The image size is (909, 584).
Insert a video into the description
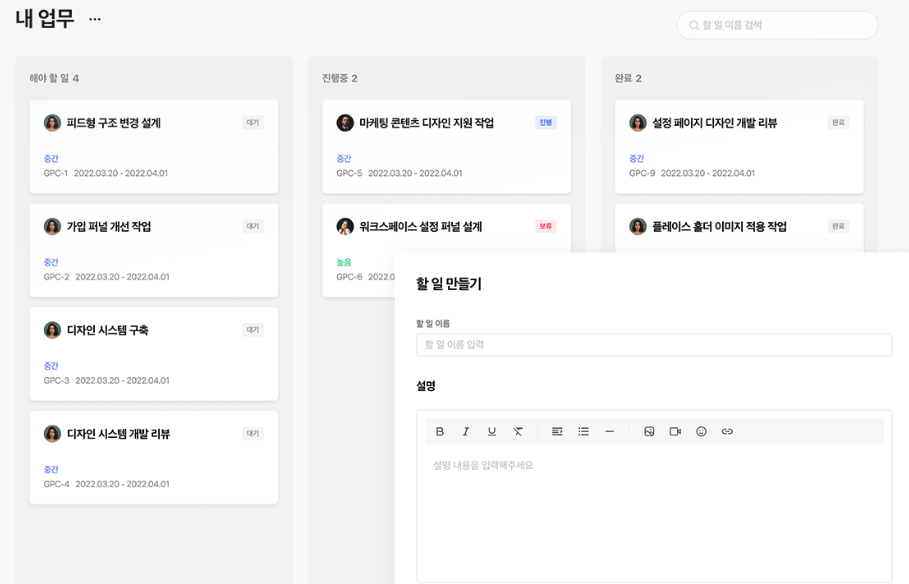pyautogui.click(x=675, y=432)
